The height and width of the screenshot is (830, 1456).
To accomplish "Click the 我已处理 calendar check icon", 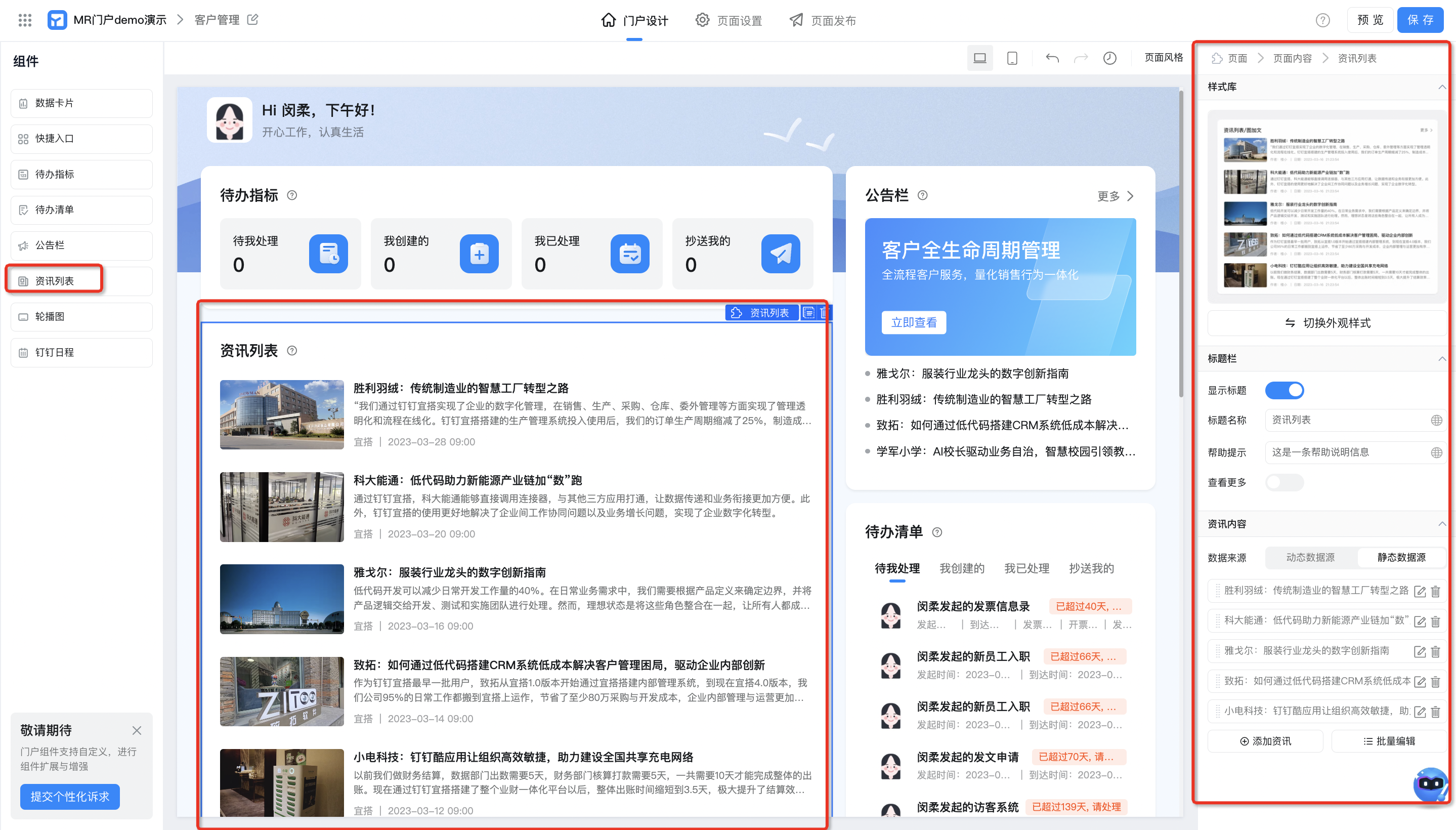I will pyautogui.click(x=630, y=254).
